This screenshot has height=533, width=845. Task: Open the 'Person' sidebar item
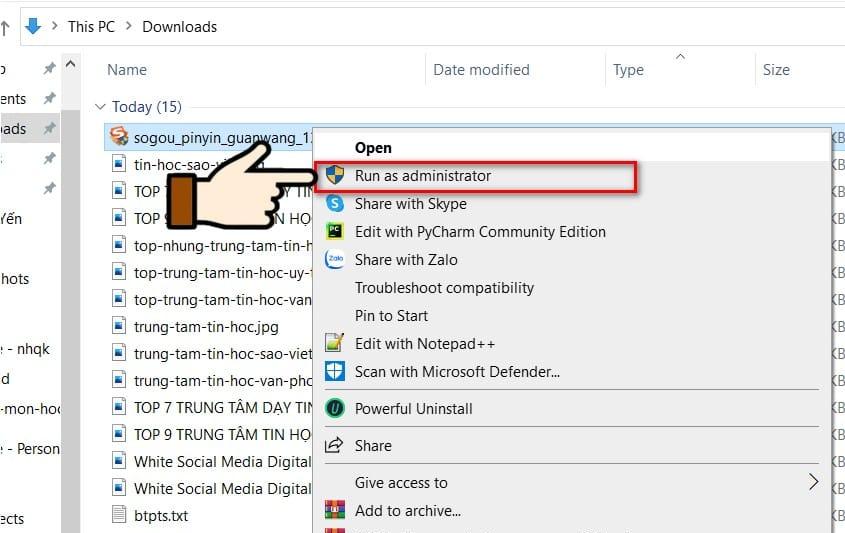pyautogui.click(x=30, y=448)
